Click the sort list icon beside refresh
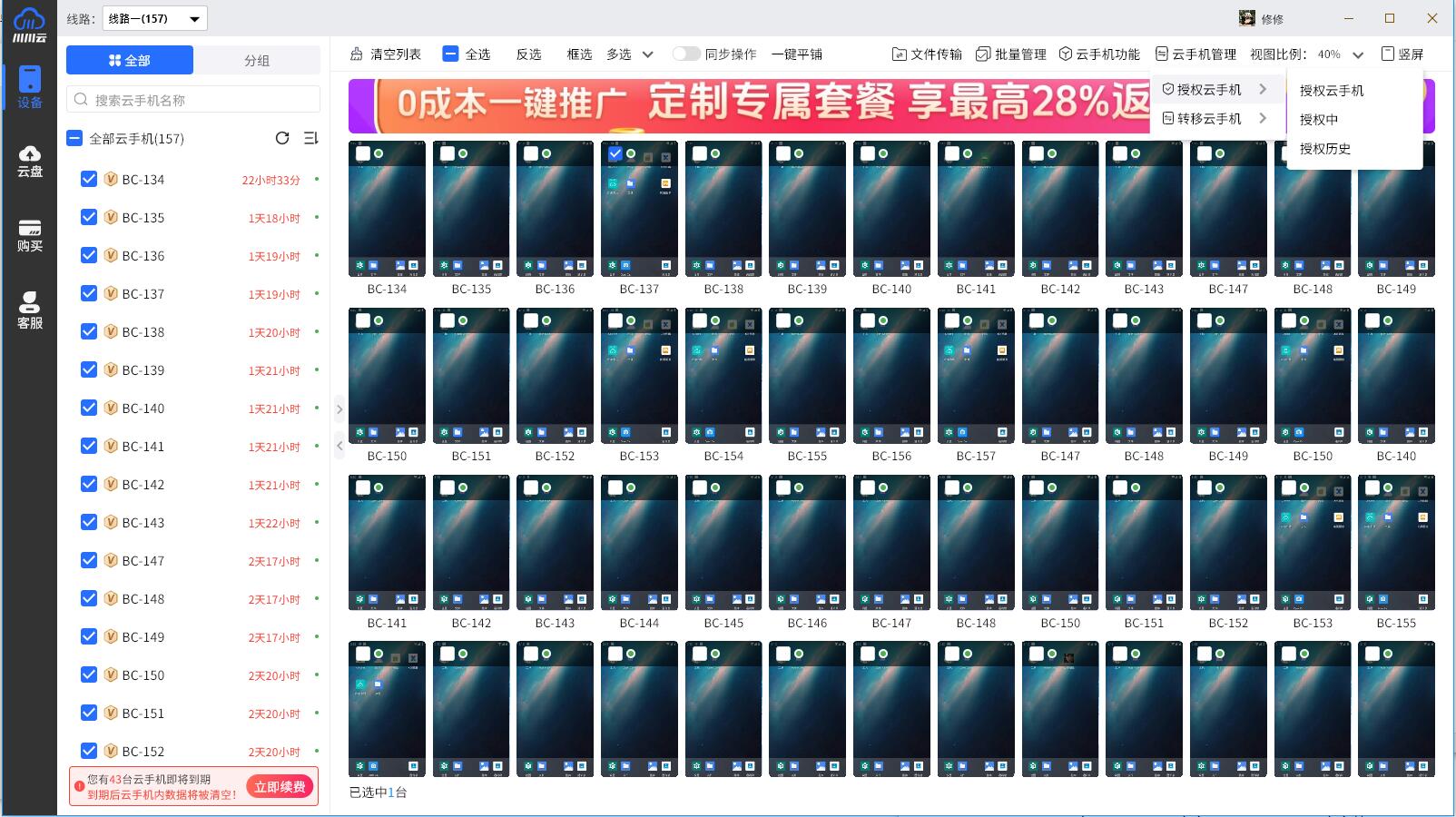Image resolution: width=1456 pixels, height=817 pixels. 310,138
